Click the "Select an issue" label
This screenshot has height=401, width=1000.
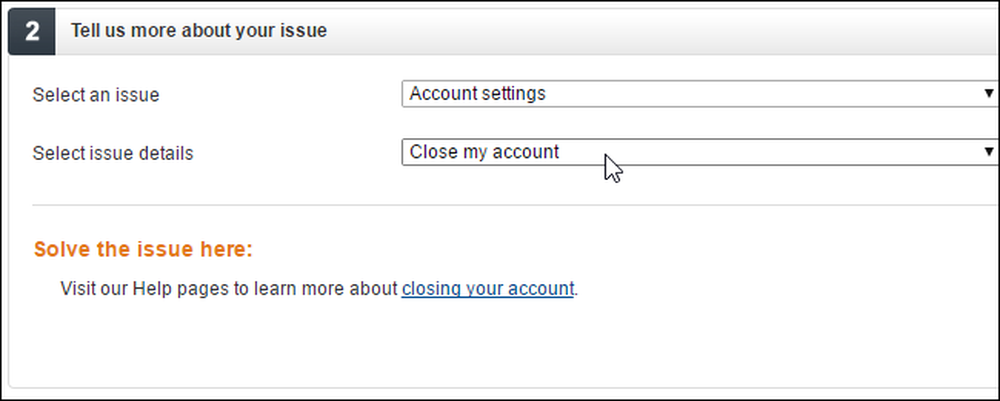[96, 95]
